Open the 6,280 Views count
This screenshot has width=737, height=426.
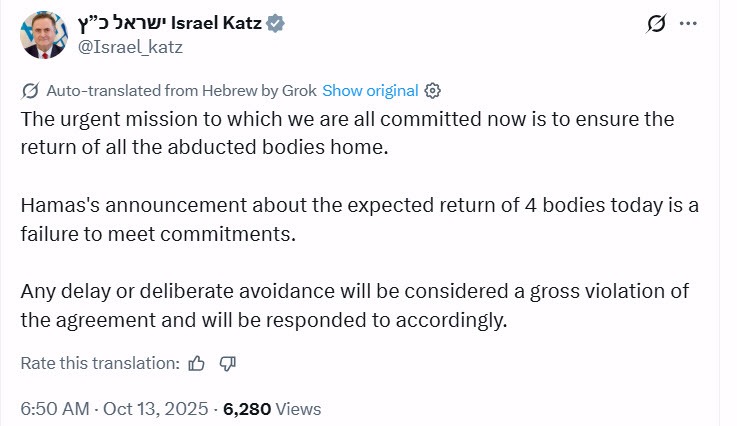[x=272, y=408]
